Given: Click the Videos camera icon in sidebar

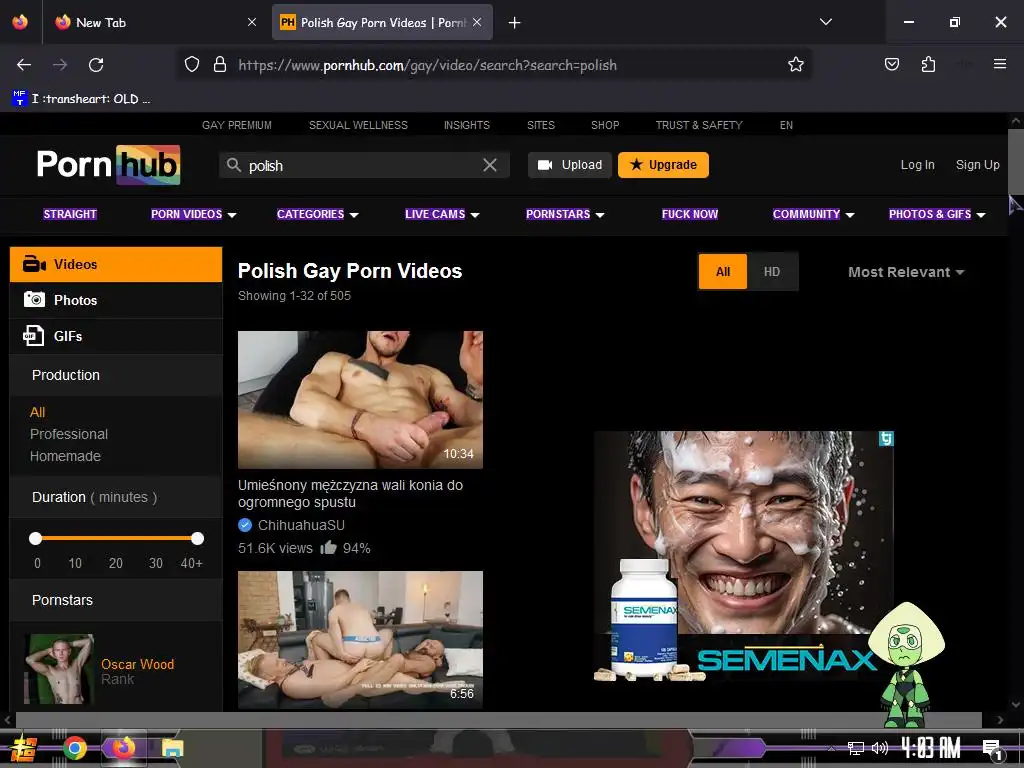Looking at the screenshot, I should (34, 264).
